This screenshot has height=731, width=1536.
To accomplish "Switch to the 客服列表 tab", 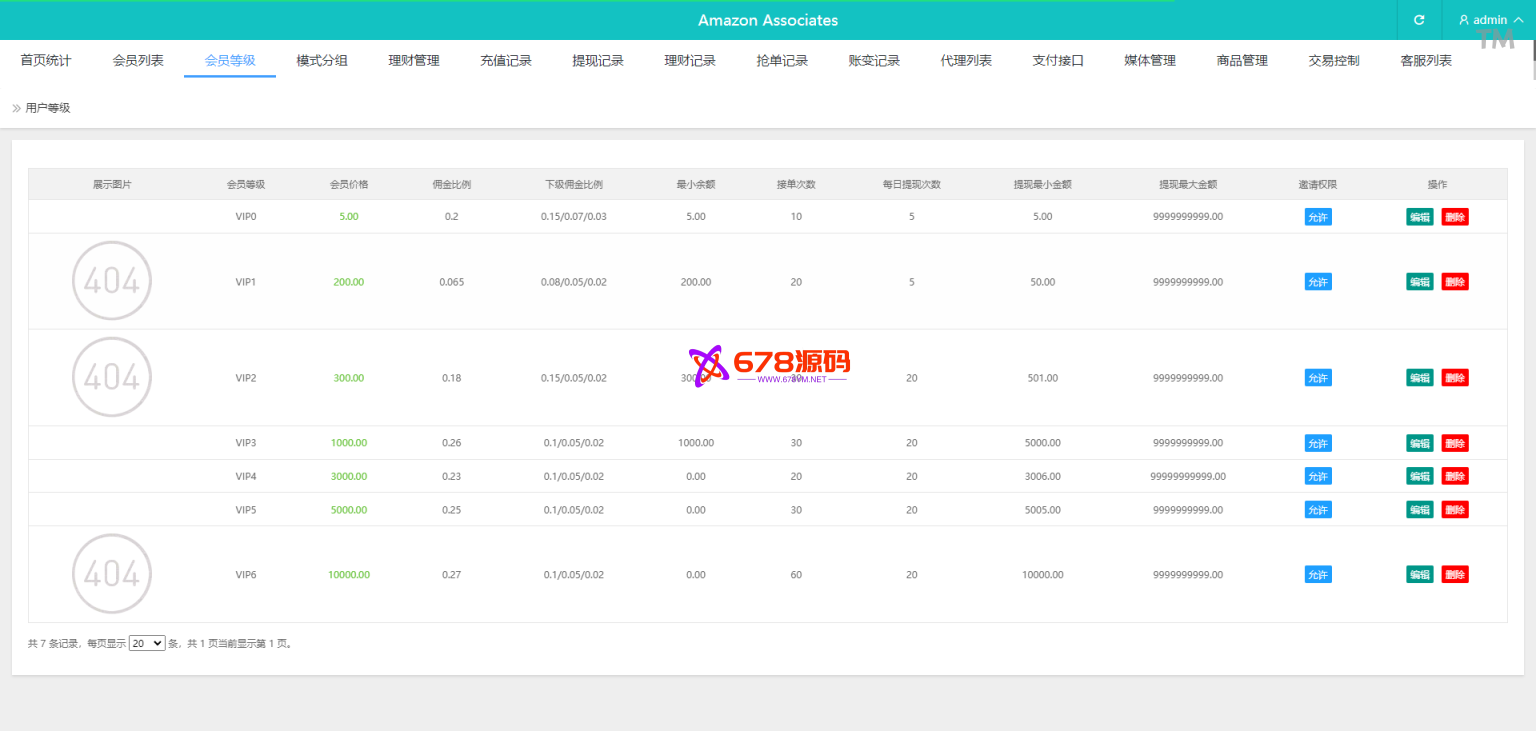I will pyautogui.click(x=1426, y=61).
